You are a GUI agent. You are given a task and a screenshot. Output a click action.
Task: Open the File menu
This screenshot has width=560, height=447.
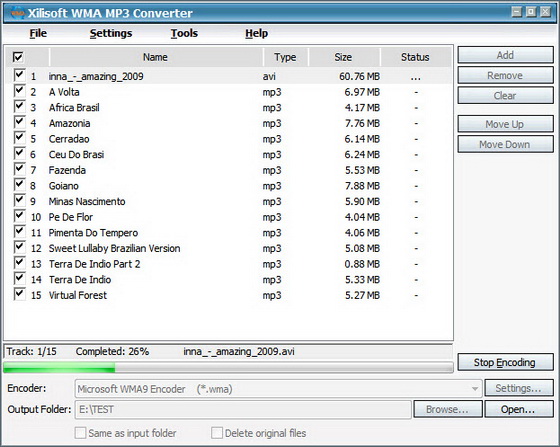(x=38, y=33)
